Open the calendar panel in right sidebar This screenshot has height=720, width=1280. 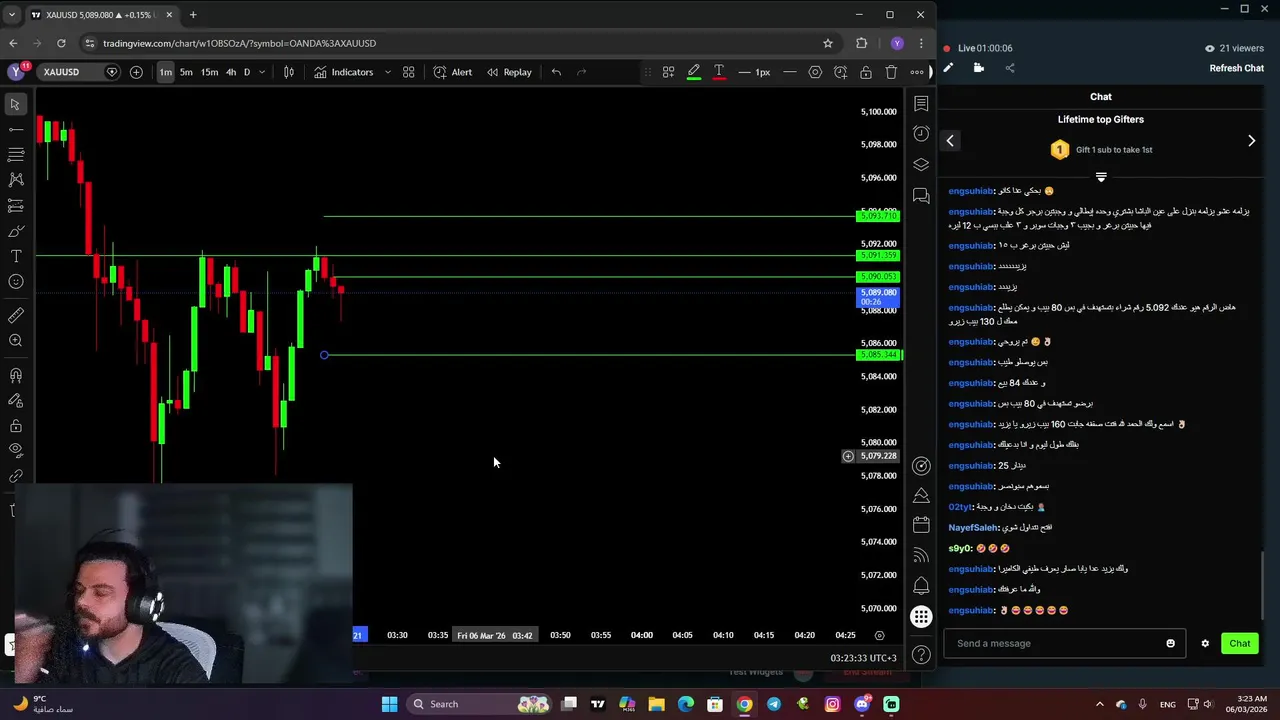[921, 525]
